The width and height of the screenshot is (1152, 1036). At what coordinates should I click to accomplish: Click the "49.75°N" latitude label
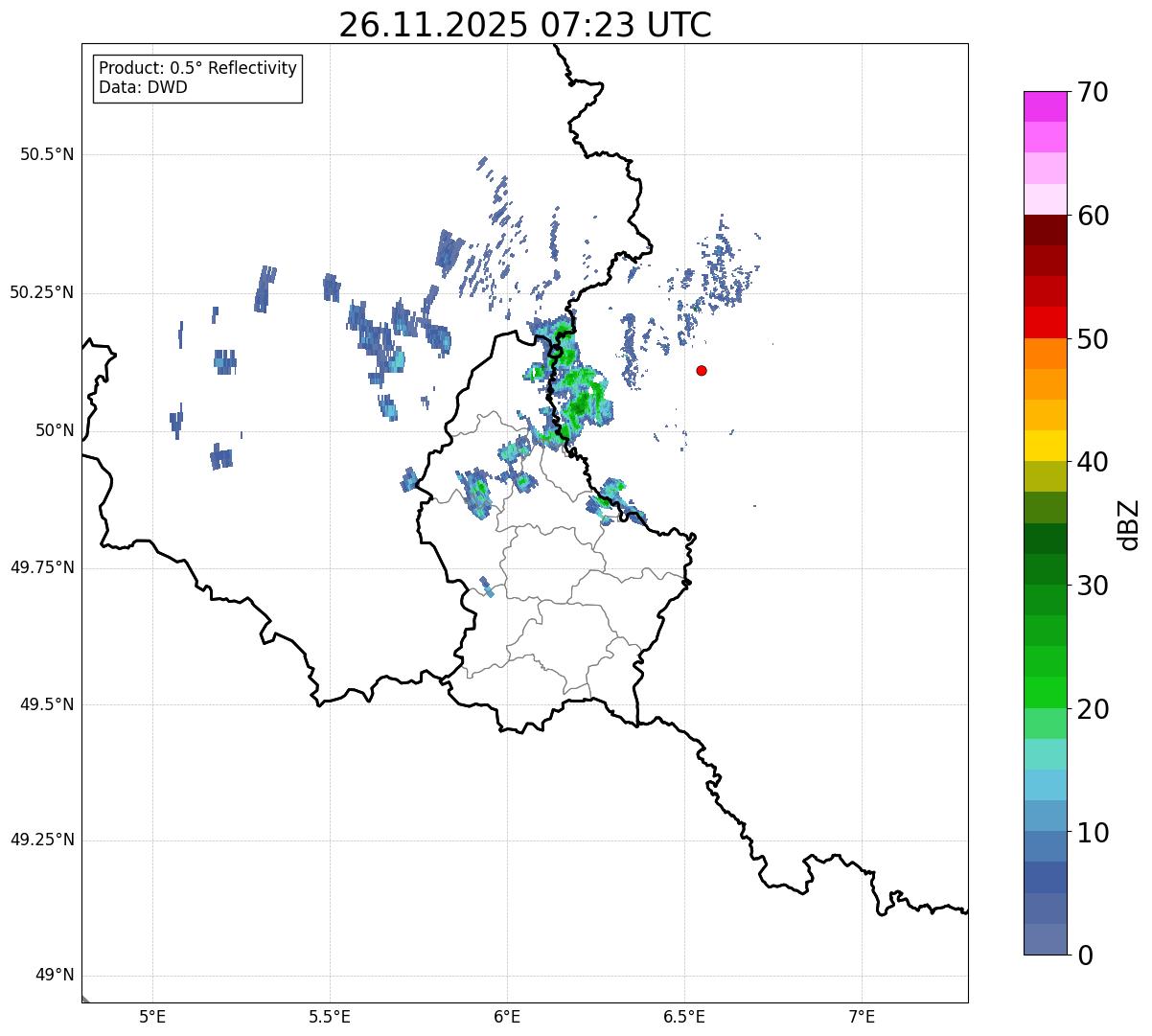42,567
